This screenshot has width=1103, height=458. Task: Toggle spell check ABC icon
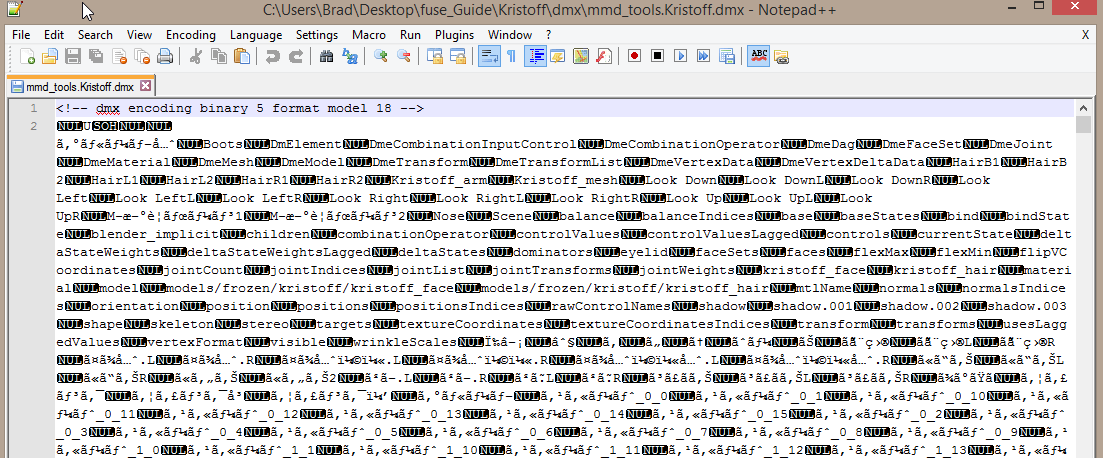tap(758, 56)
